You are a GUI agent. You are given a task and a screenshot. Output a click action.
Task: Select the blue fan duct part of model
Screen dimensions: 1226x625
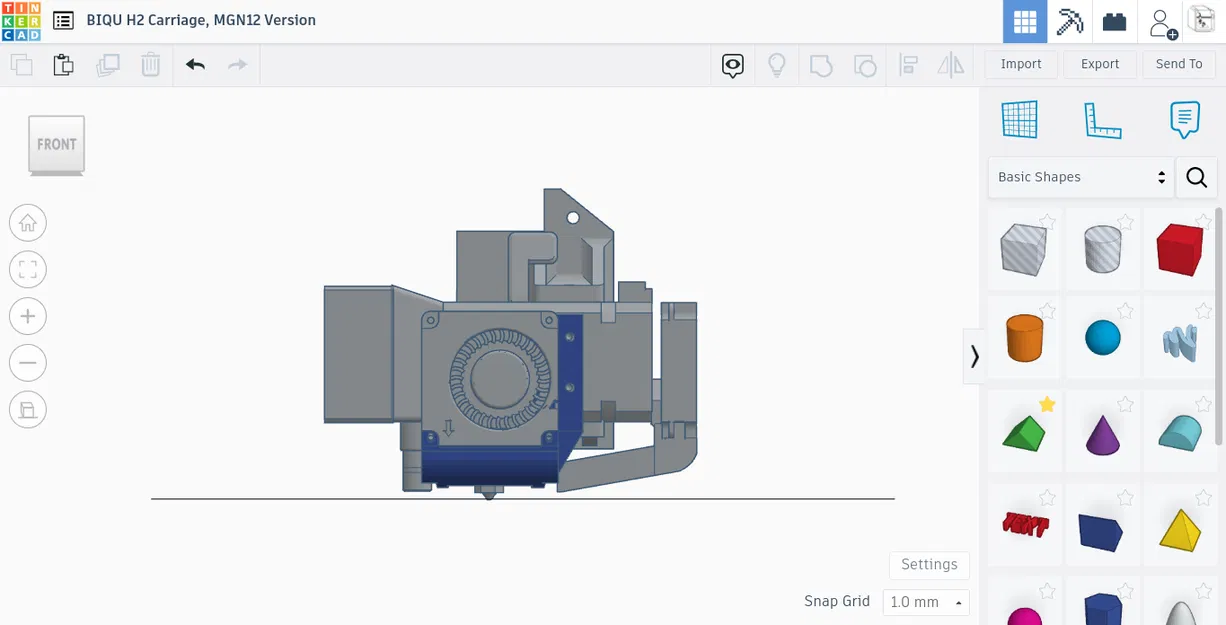(x=489, y=467)
